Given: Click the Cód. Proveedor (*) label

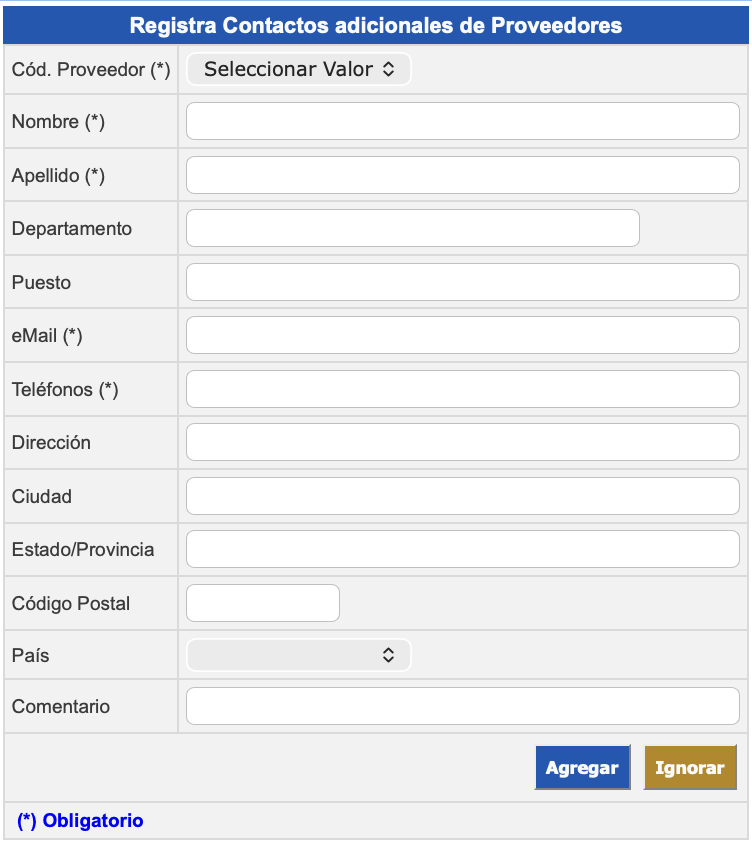Looking at the screenshot, I should [x=91, y=70].
